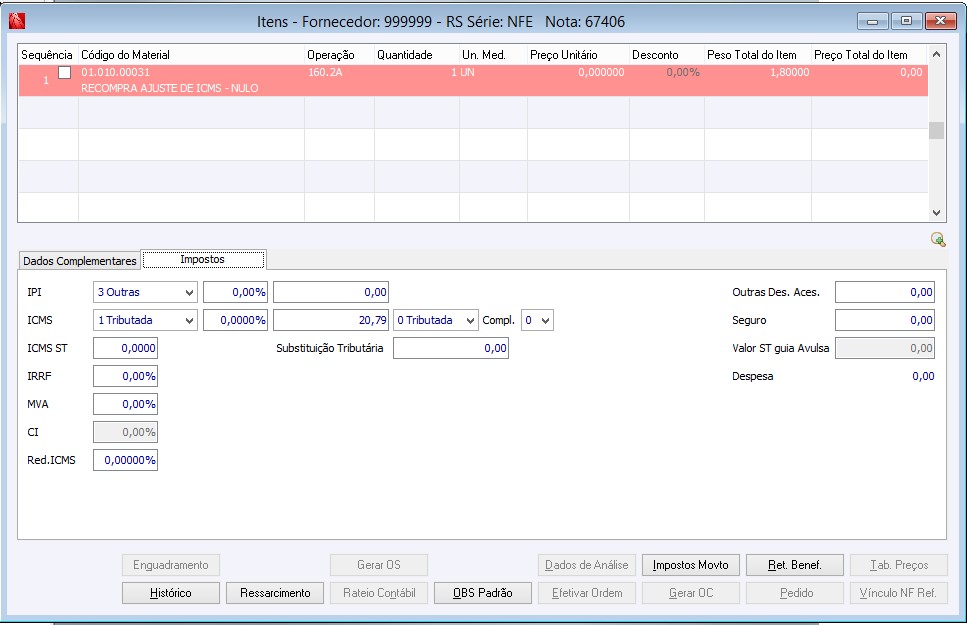Screen dimensions: 967x626
Task: Click the Preço Total do Item header
Action: tap(870, 55)
